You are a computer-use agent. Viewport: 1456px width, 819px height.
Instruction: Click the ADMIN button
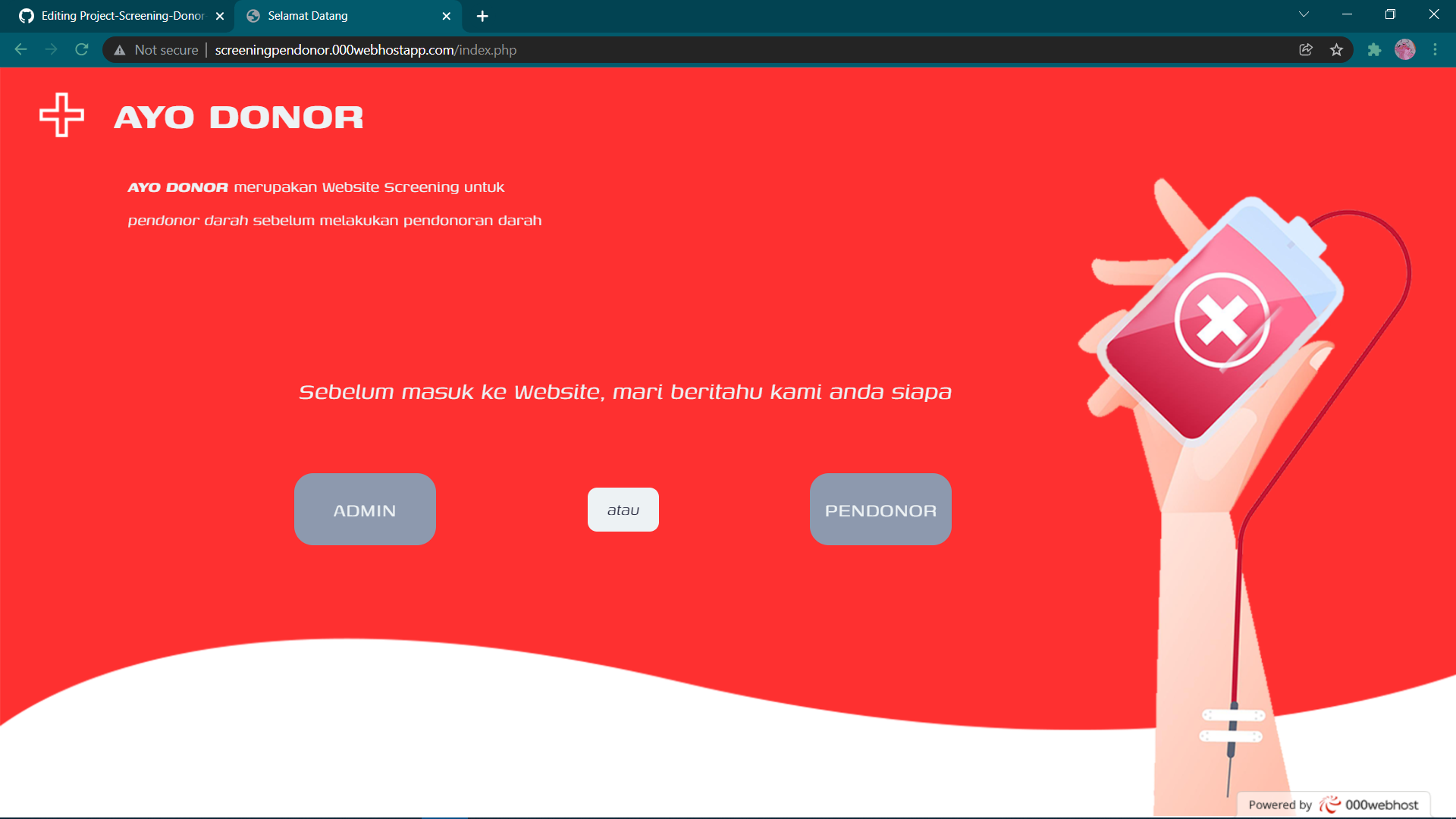coord(365,509)
